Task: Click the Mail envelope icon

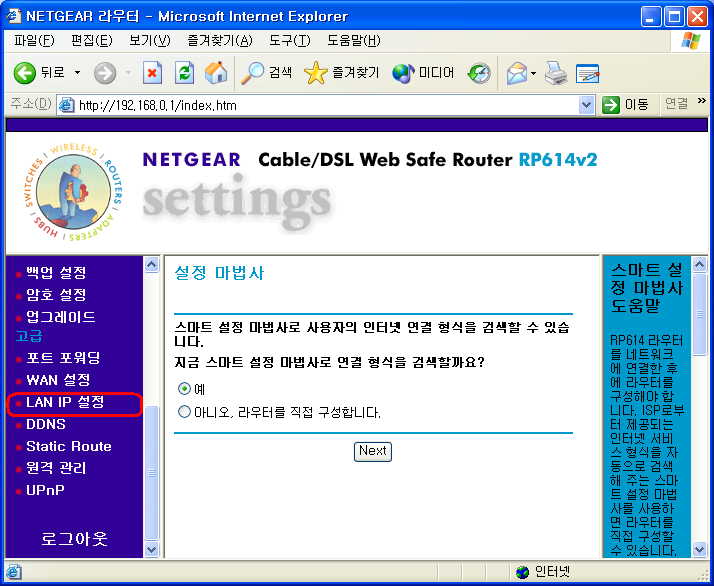Action: click(x=516, y=73)
